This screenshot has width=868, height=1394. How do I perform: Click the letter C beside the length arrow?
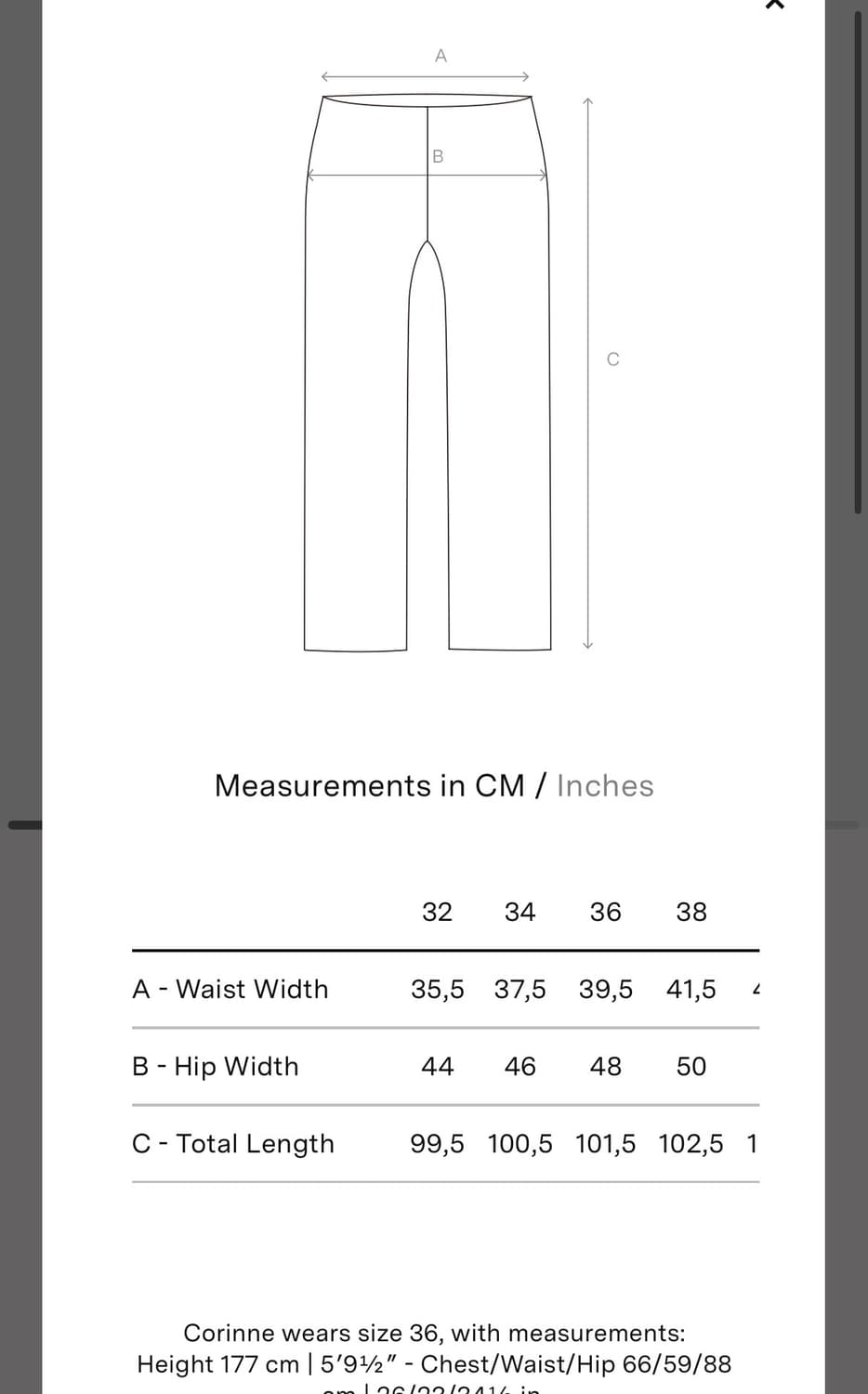(x=612, y=360)
